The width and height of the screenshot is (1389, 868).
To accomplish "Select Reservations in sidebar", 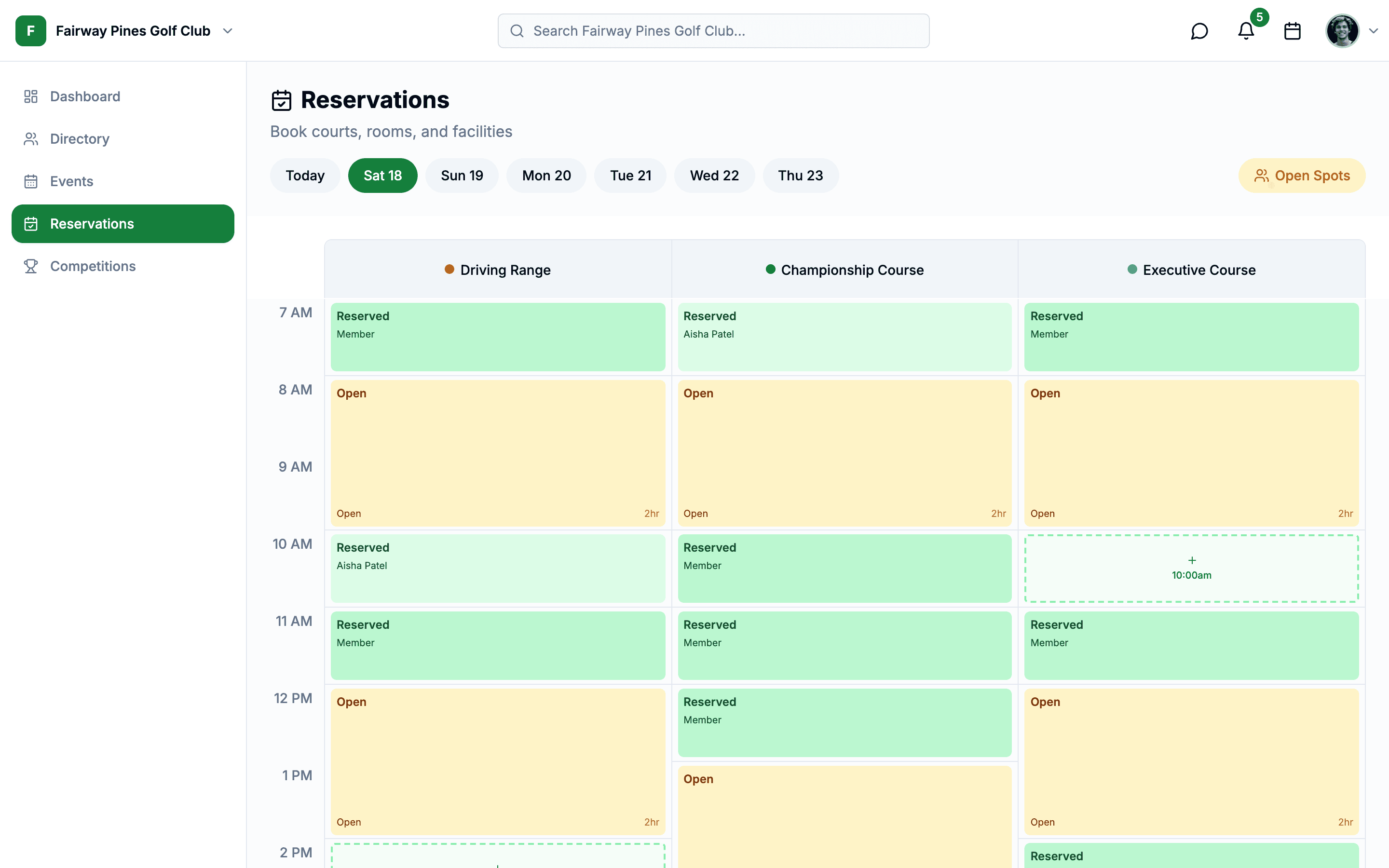I will (123, 224).
